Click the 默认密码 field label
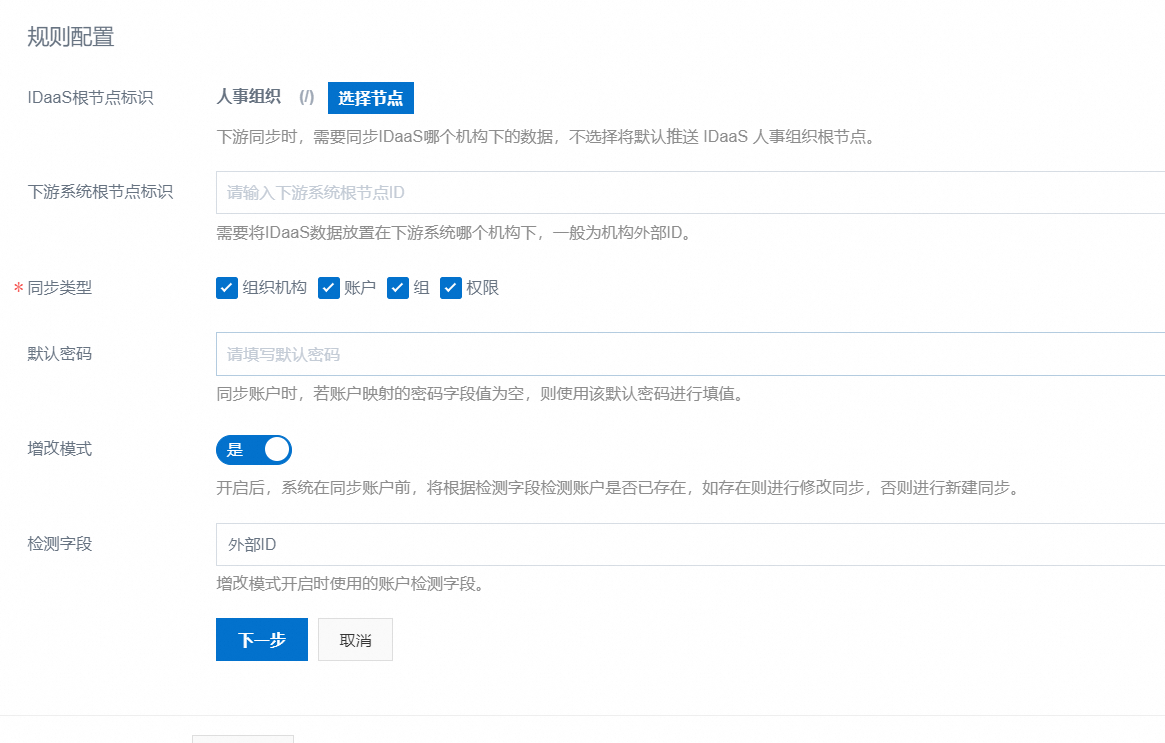The image size is (1165, 743). [59, 354]
